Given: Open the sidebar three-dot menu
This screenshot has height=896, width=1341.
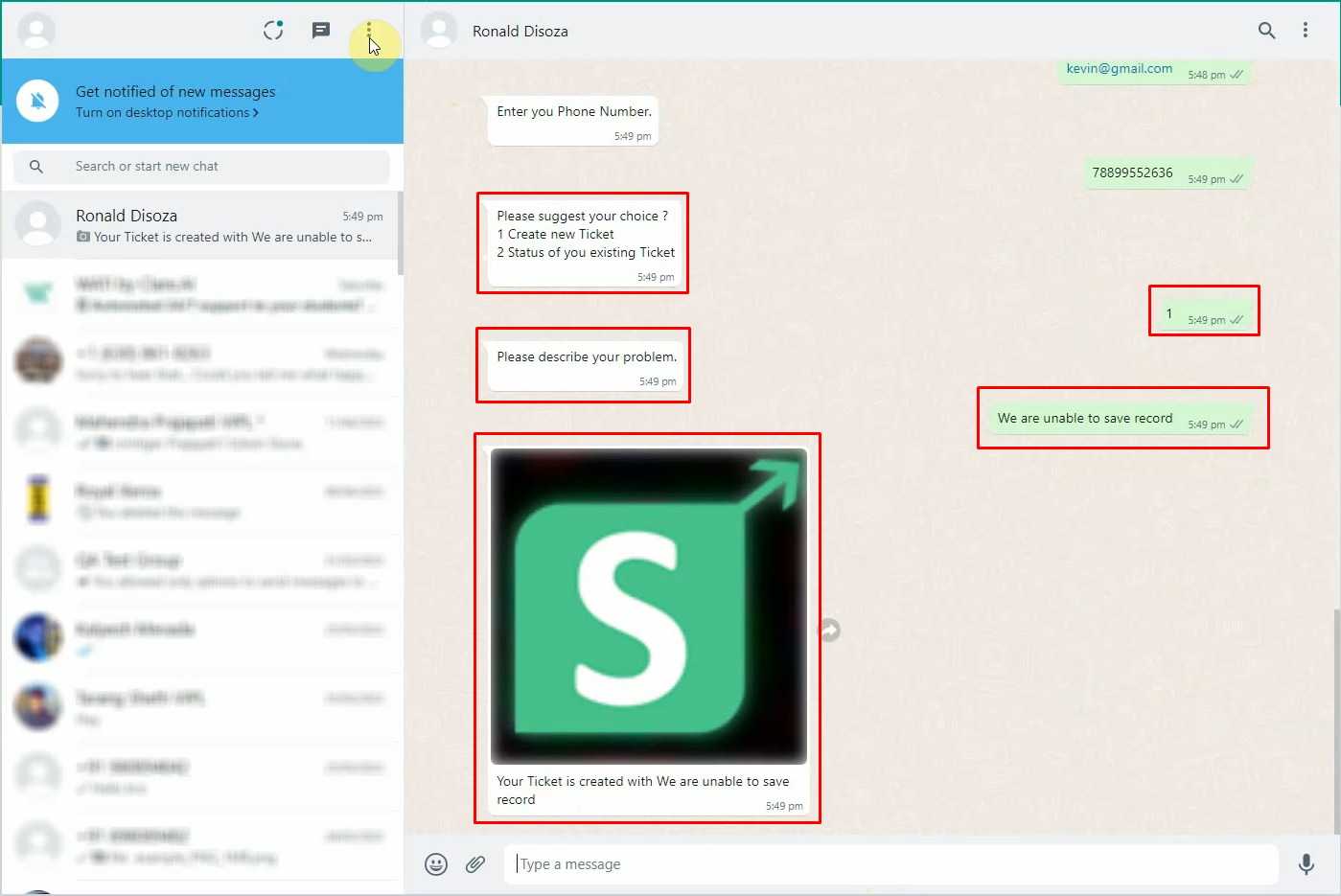Looking at the screenshot, I should pos(369,32).
